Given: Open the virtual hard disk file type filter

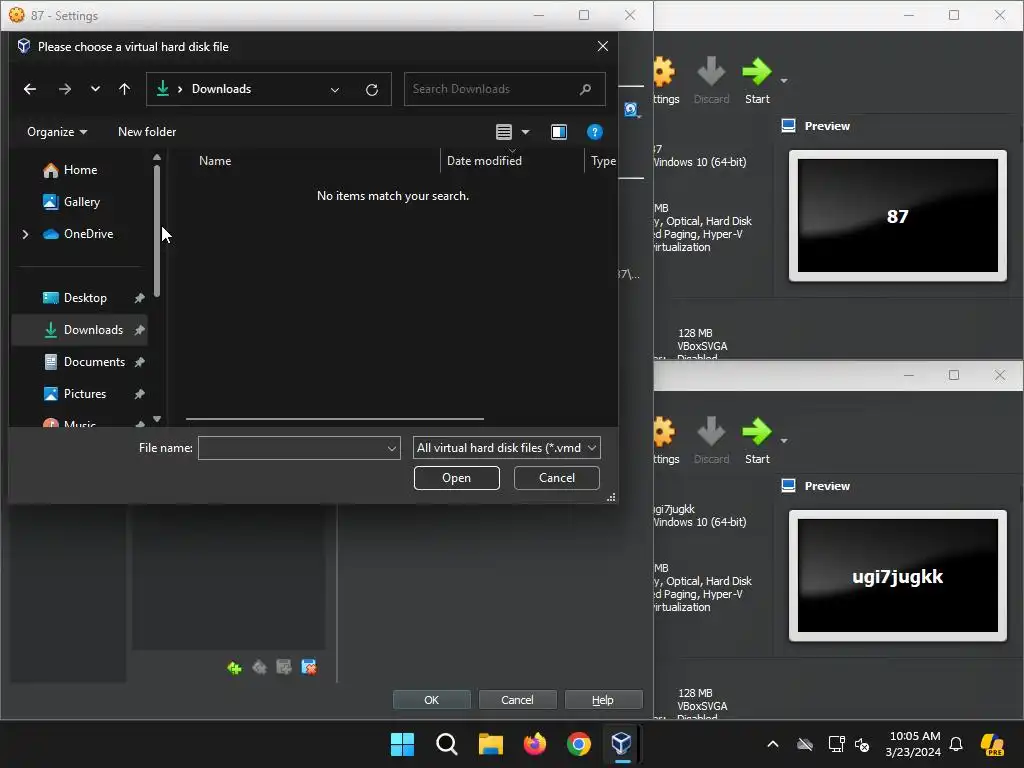Looking at the screenshot, I should 507,448.
